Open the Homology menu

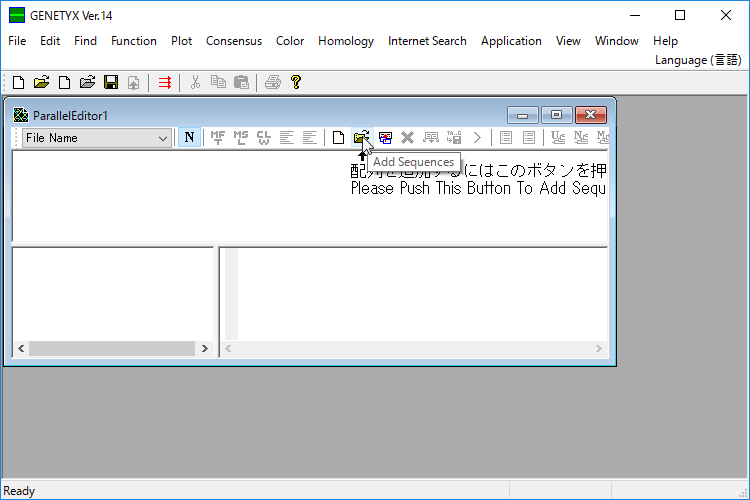click(x=346, y=41)
